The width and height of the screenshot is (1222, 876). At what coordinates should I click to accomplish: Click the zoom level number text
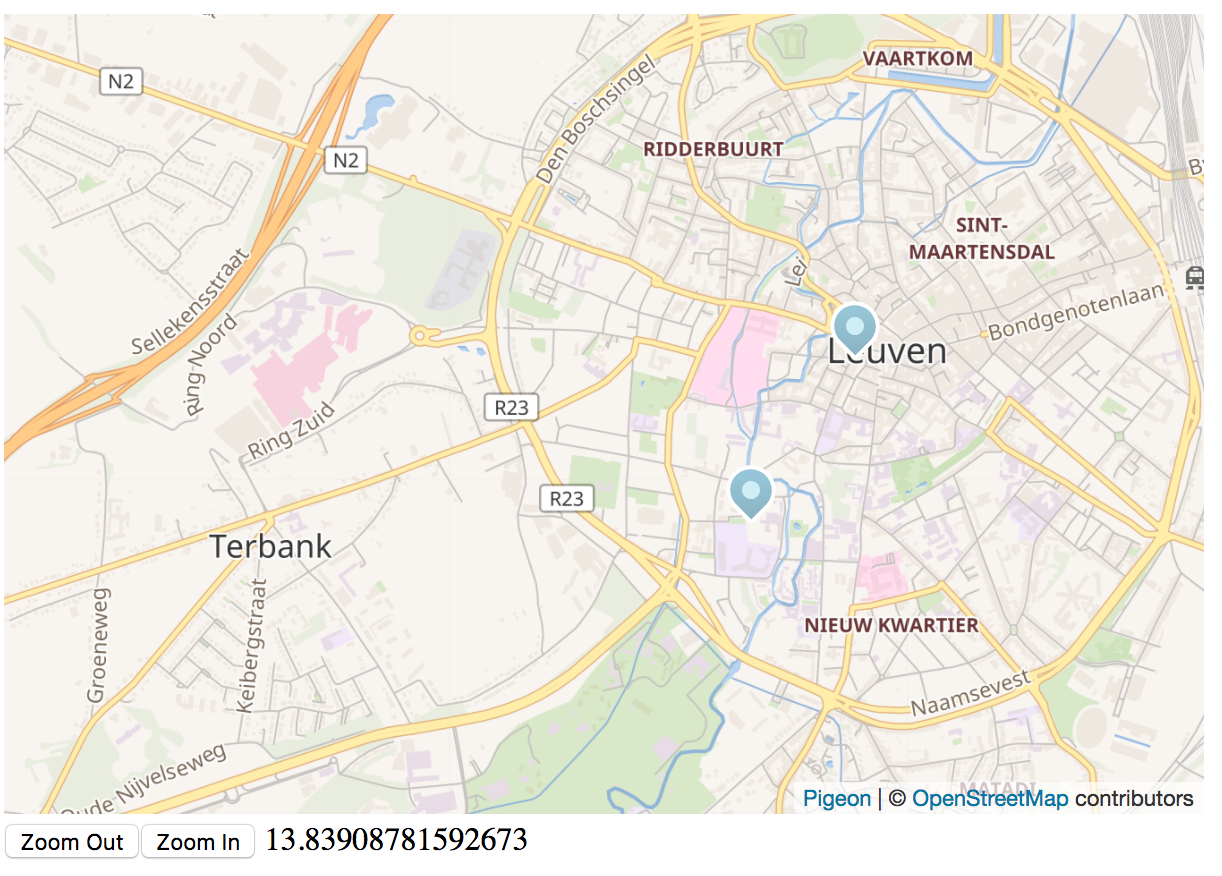point(396,840)
